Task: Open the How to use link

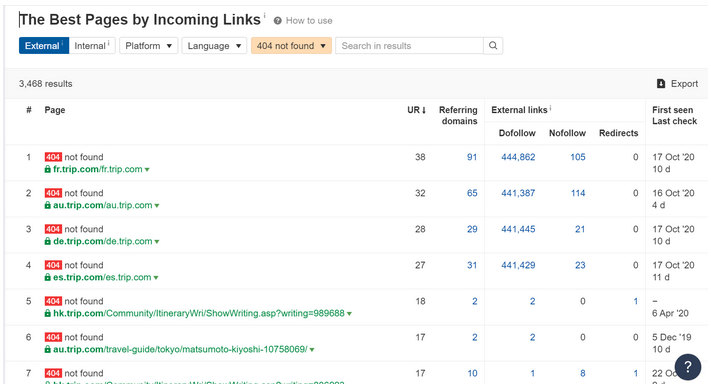Action: click(309, 21)
